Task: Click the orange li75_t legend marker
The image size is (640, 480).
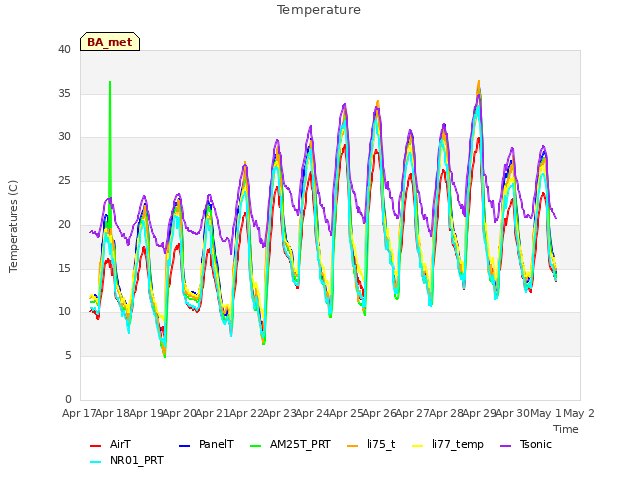Action: click(352, 446)
